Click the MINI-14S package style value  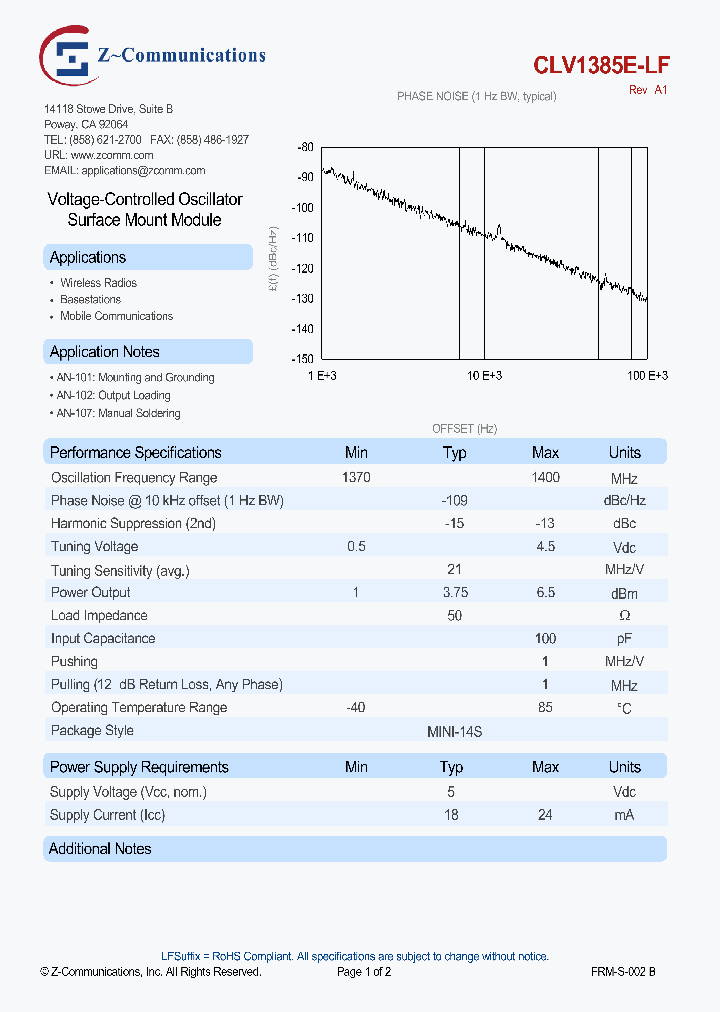tap(454, 731)
